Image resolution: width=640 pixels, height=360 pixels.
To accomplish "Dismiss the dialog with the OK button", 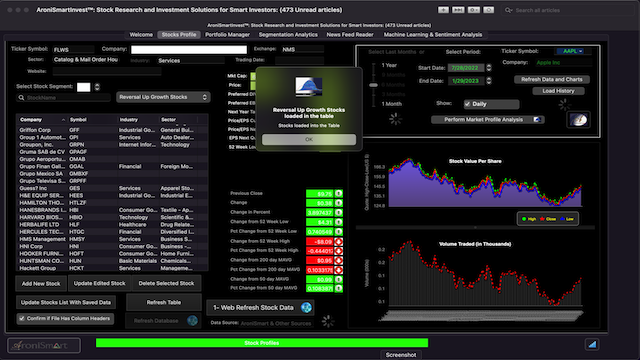I will coord(309,139).
